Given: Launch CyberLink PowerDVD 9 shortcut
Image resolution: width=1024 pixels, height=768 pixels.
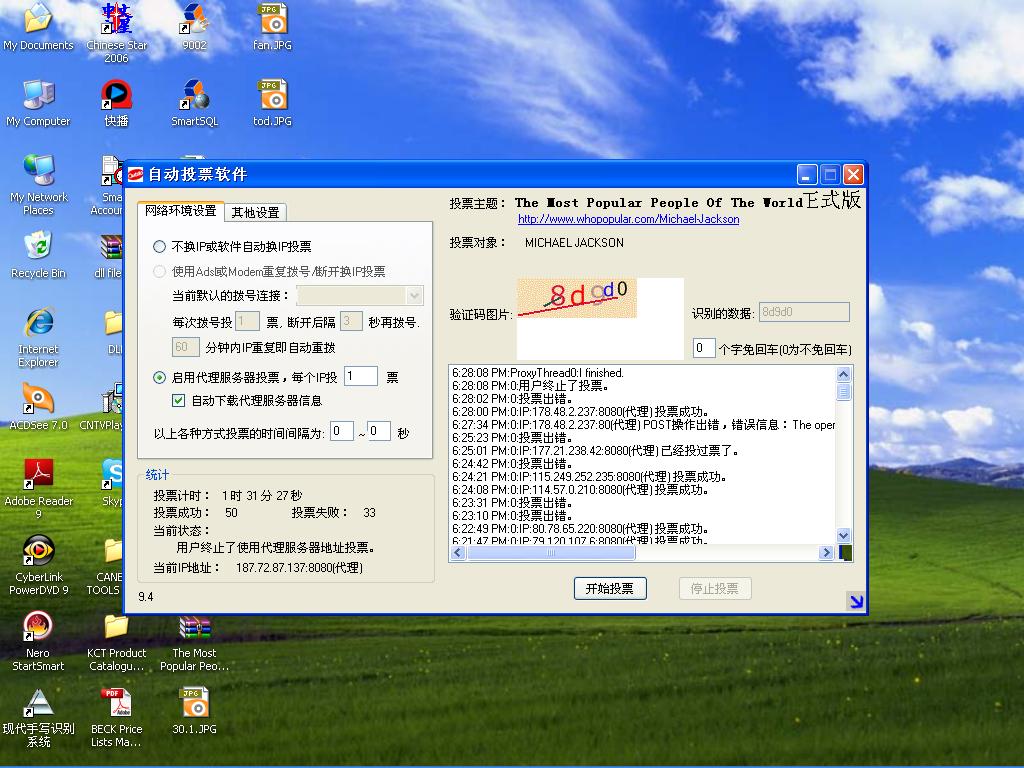Looking at the screenshot, I should click(x=38, y=551).
